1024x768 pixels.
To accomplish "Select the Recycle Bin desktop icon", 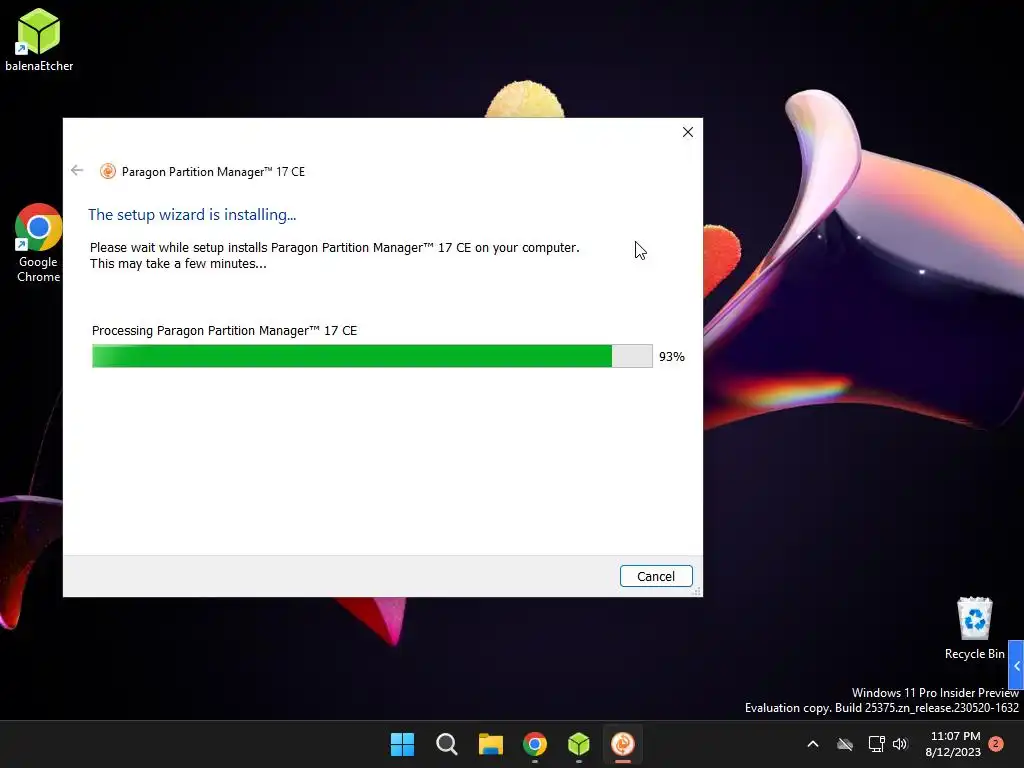I will (x=974, y=628).
